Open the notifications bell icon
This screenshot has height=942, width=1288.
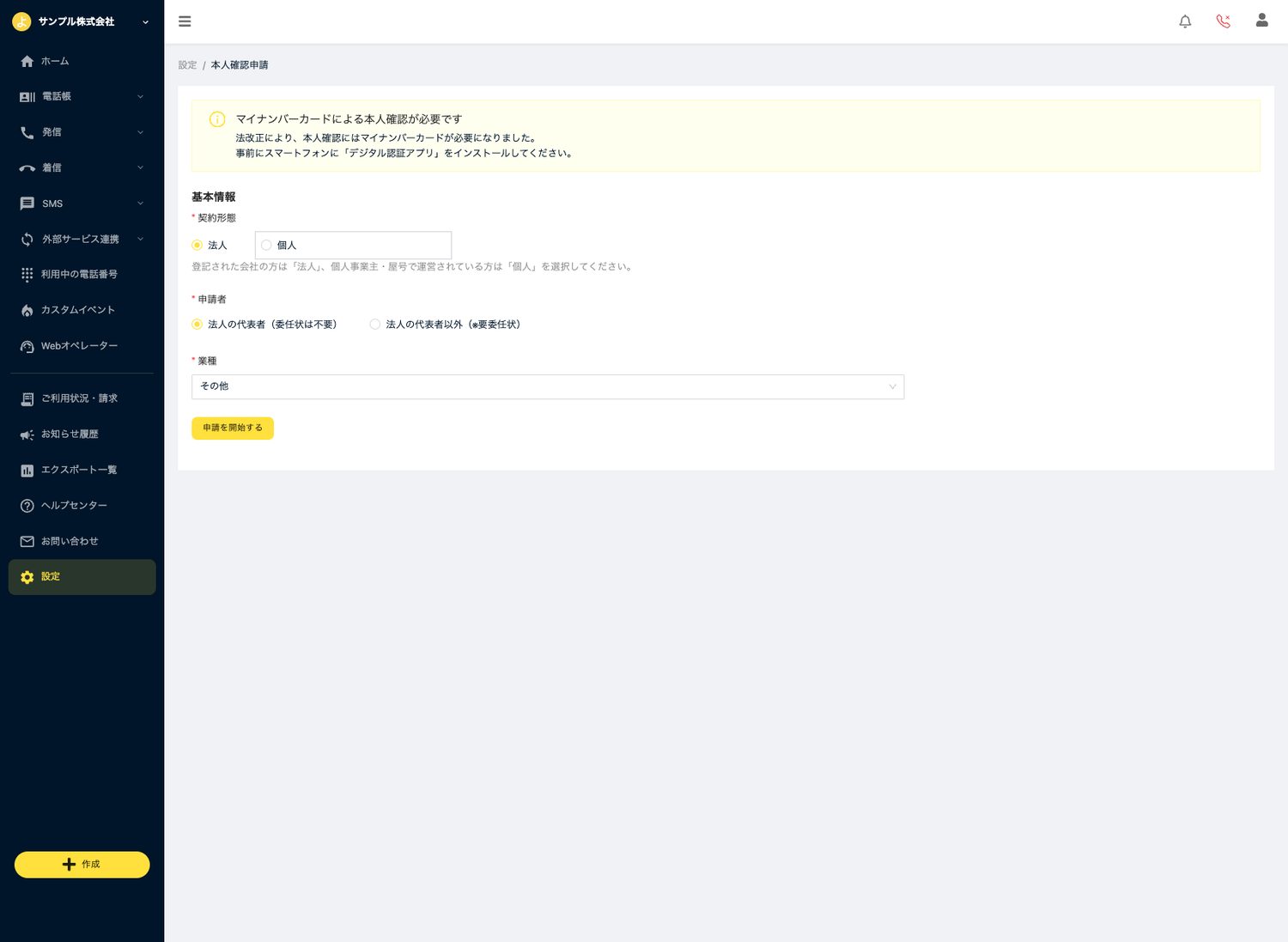coord(1185,21)
